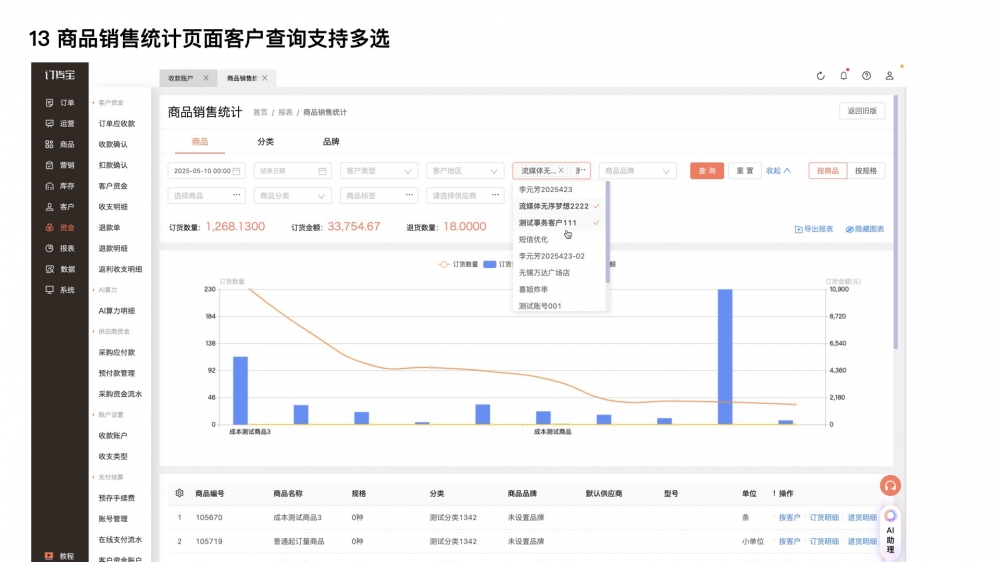Switch to the 分类 tab

tap(265, 142)
